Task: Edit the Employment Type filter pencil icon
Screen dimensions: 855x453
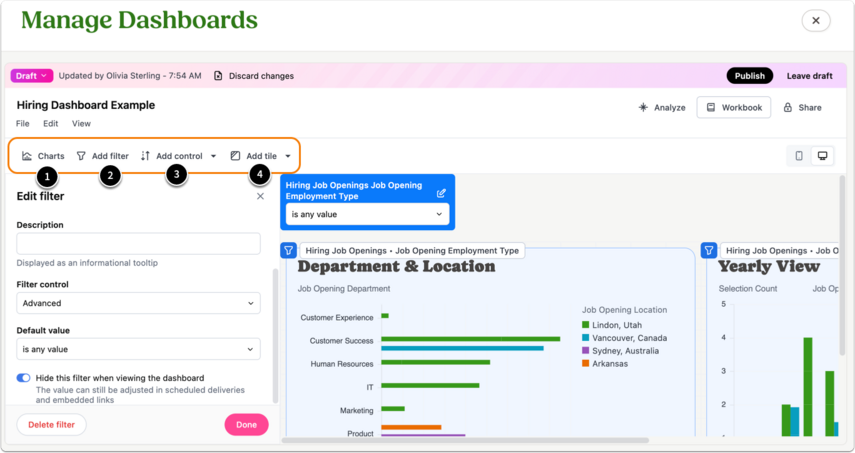Action: pyautogui.click(x=441, y=193)
